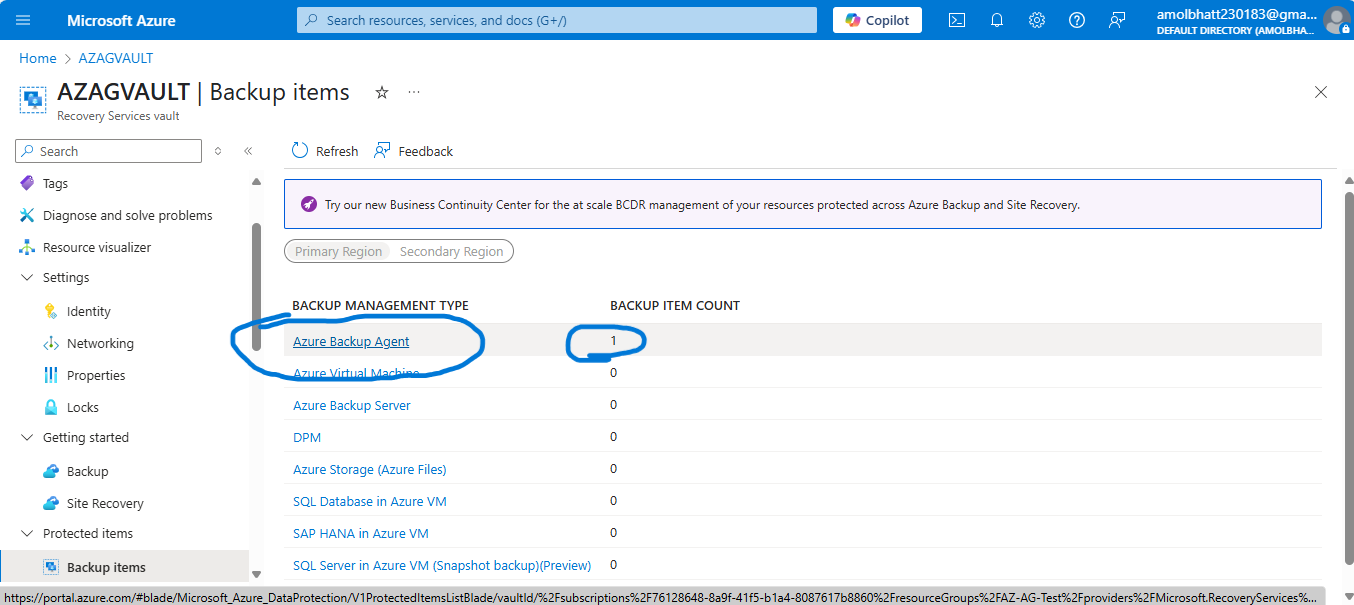Collapse the Protected items section
This screenshot has width=1354, height=605.
27,533
